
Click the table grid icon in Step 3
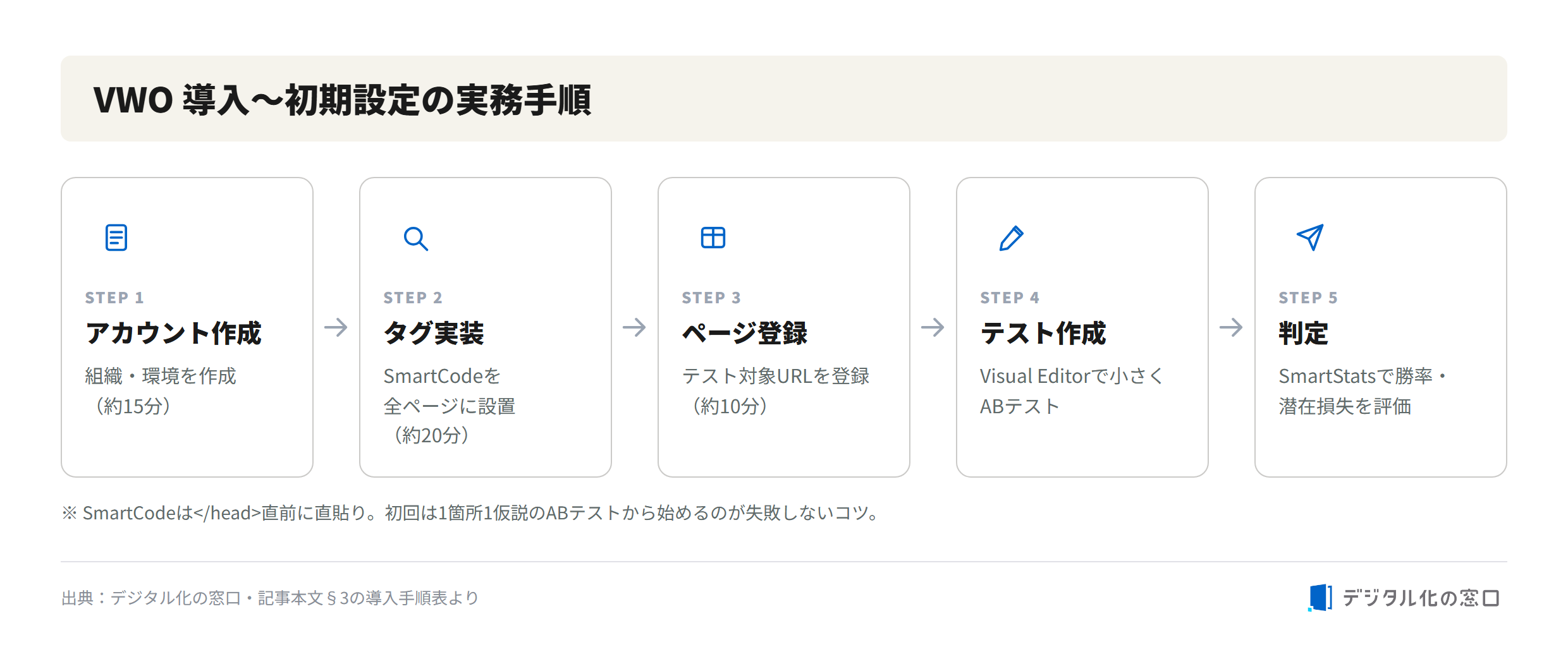coord(713,238)
